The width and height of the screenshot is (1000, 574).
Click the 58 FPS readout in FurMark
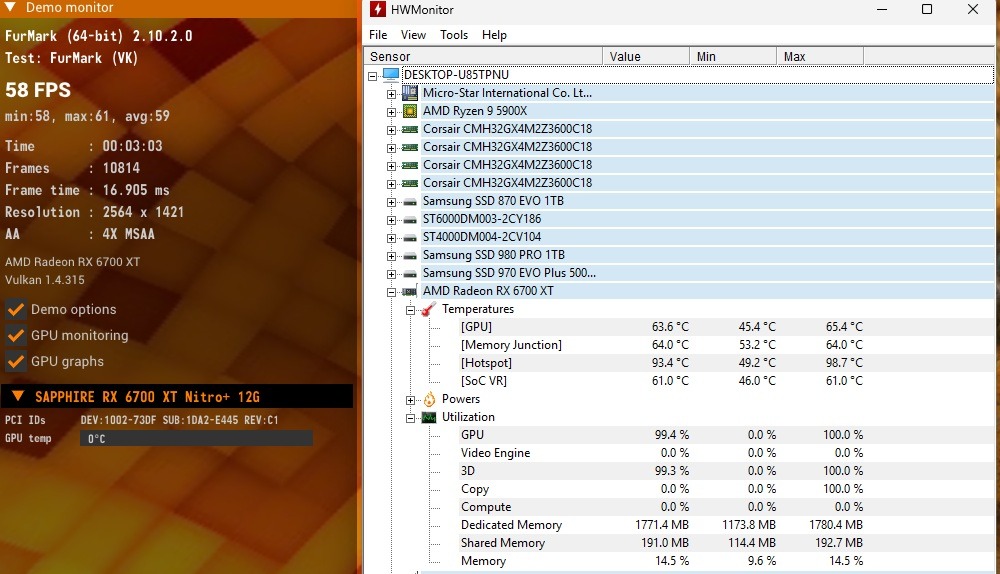point(38,90)
